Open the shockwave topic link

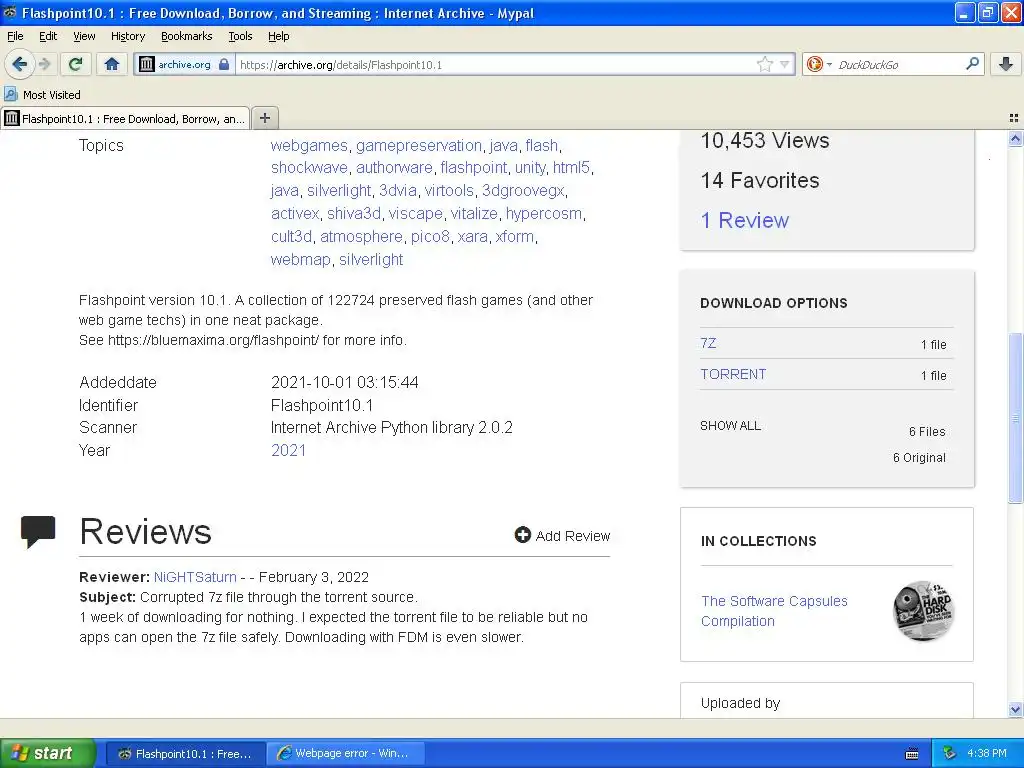click(x=309, y=167)
